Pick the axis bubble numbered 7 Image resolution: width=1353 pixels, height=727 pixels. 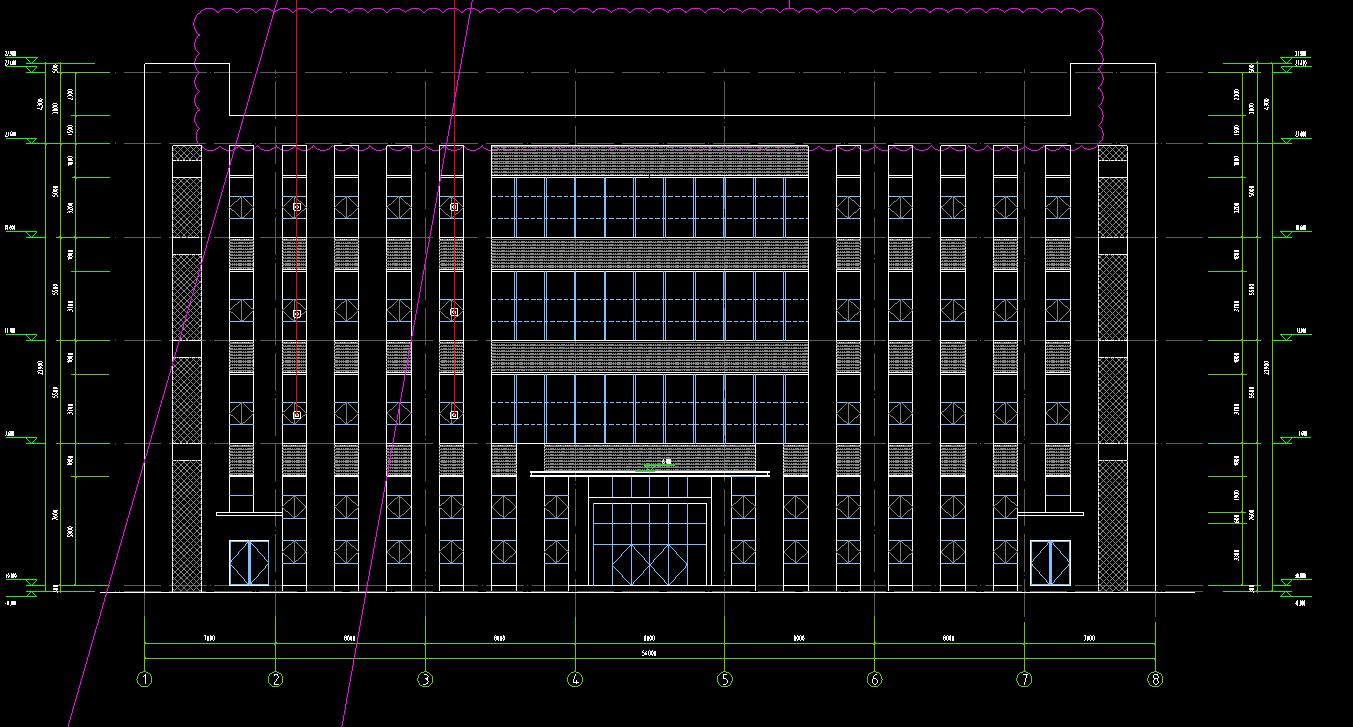click(1024, 680)
